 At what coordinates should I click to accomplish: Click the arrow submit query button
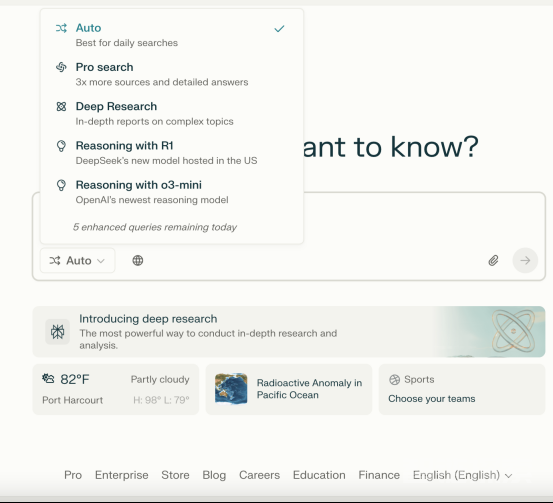click(525, 261)
